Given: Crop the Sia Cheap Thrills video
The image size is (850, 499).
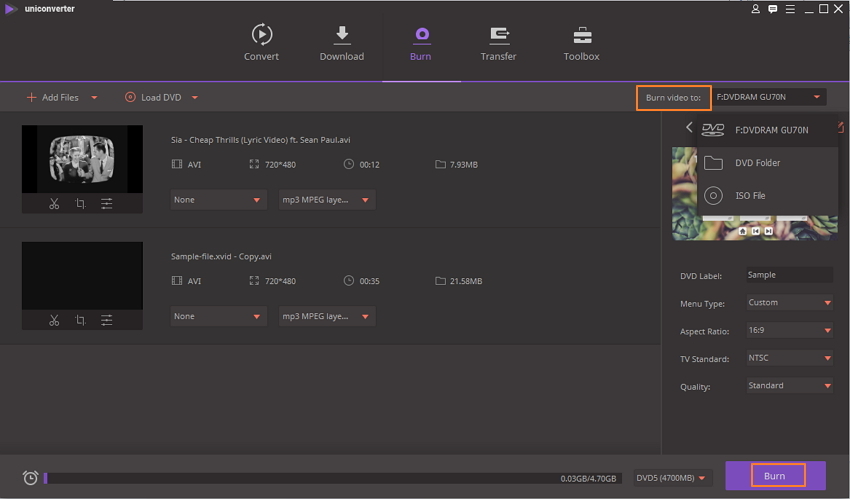Looking at the screenshot, I should (80, 204).
